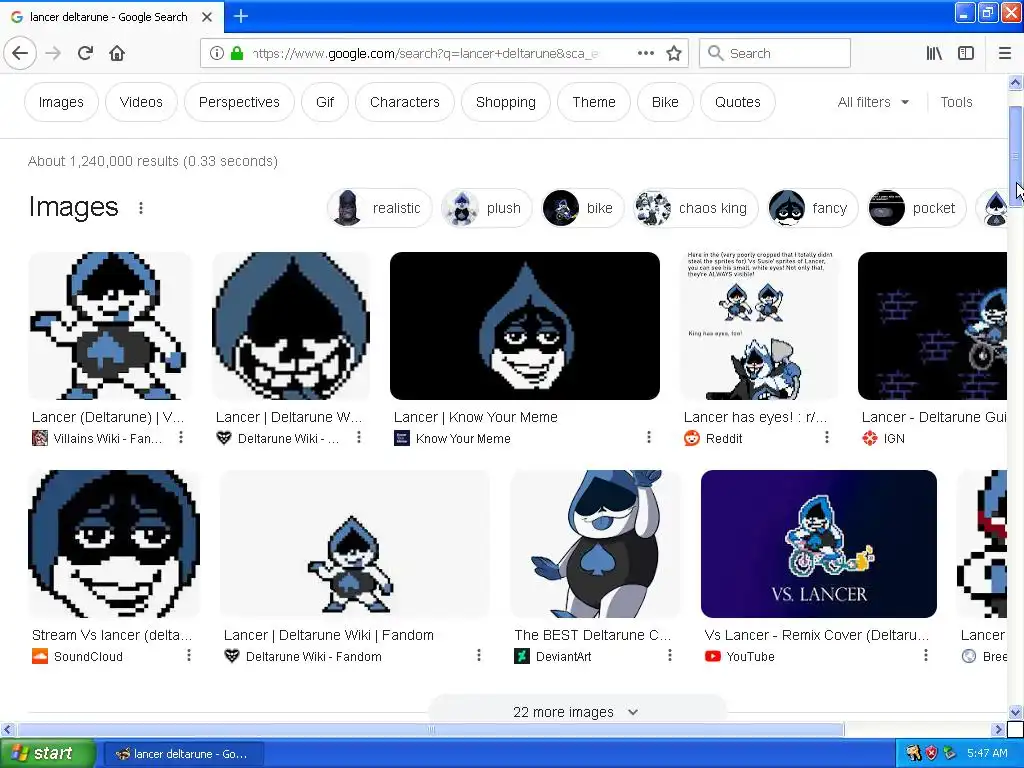Open Lancer | Deltarune Wiki | Fandom link
This screenshot has height=768, width=1024.
coord(328,635)
